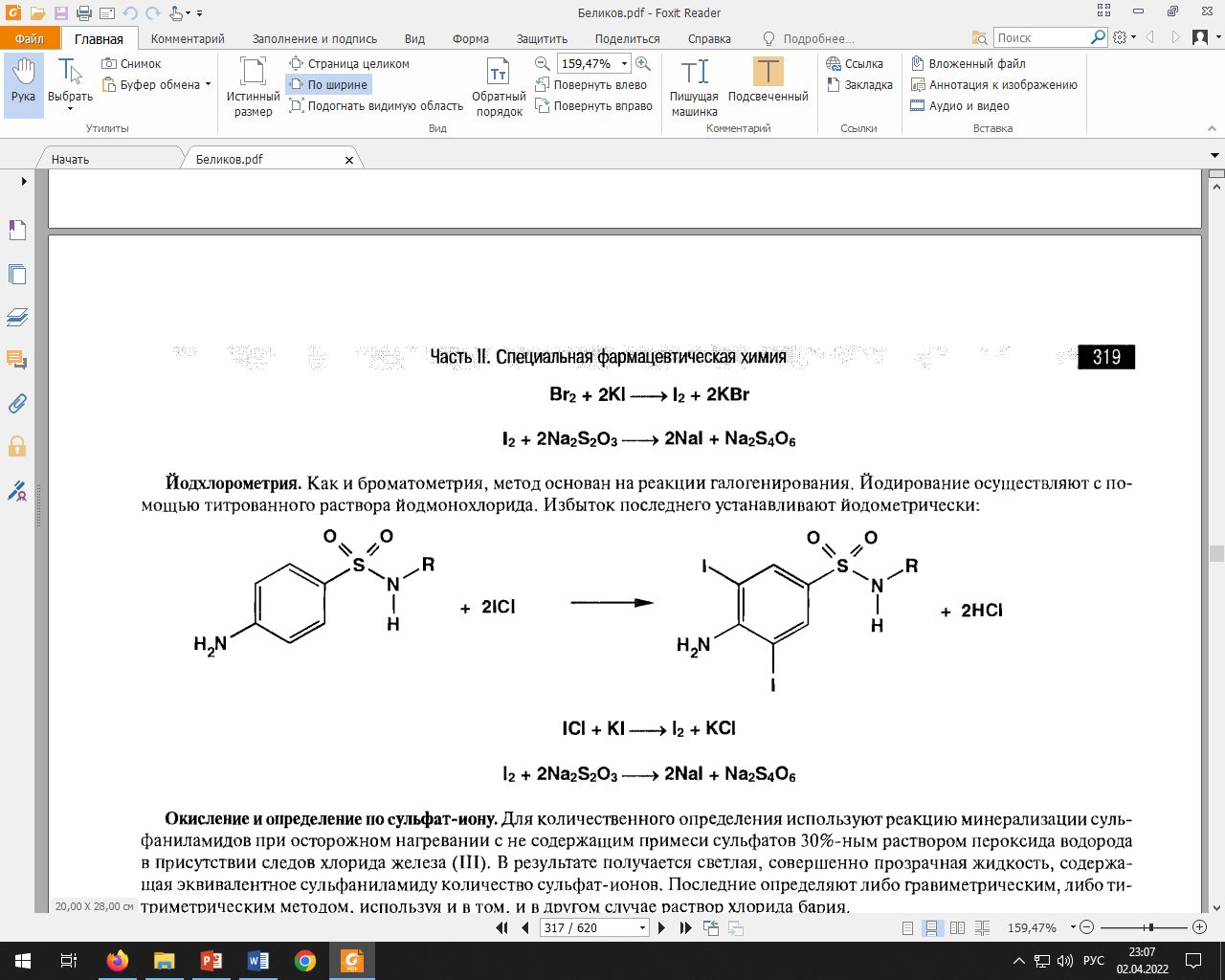Image resolution: width=1225 pixels, height=980 pixels.
Task: Insert a Ссылка link
Action: click(x=855, y=64)
